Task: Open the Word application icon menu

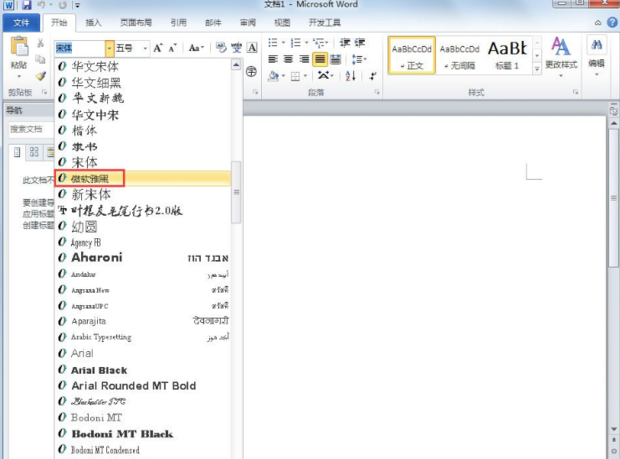Action: pyautogui.click(x=9, y=5)
